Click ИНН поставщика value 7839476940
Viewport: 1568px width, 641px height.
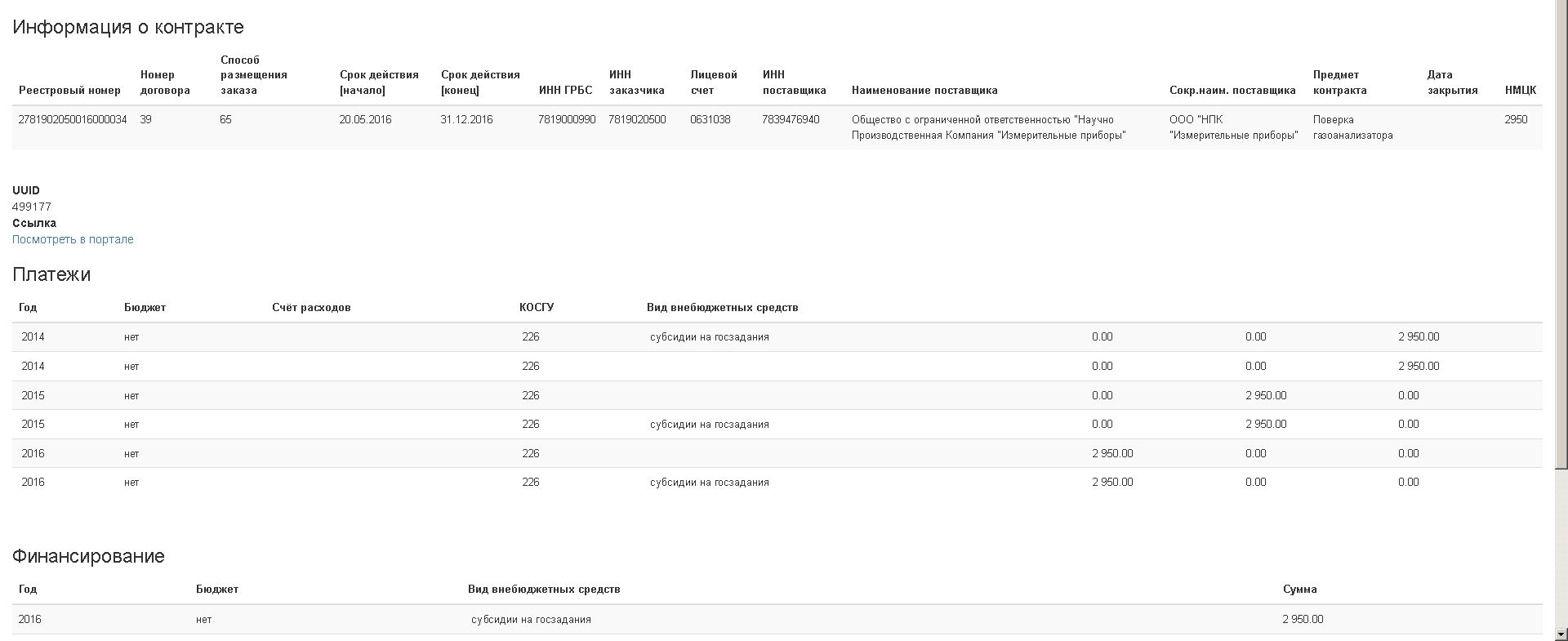pos(791,119)
